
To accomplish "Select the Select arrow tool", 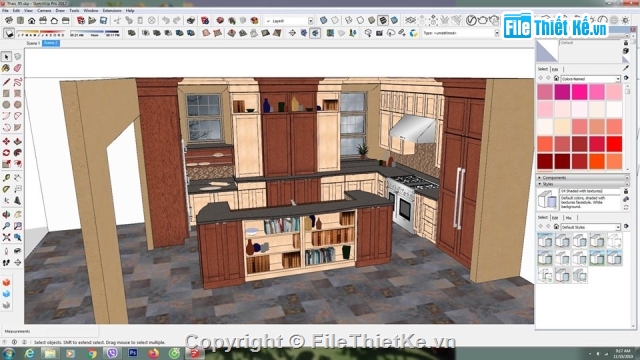I will (x=6, y=57).
